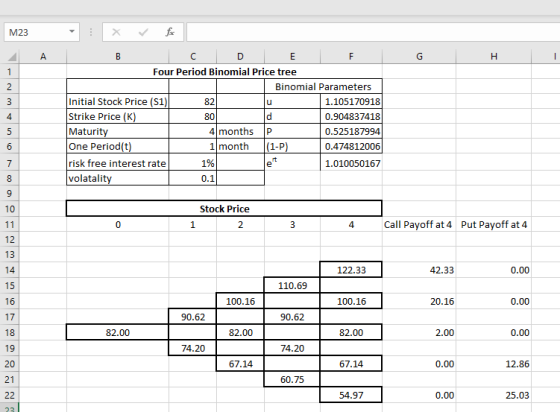Select period 2 cell 100.16

click(240, 301)
